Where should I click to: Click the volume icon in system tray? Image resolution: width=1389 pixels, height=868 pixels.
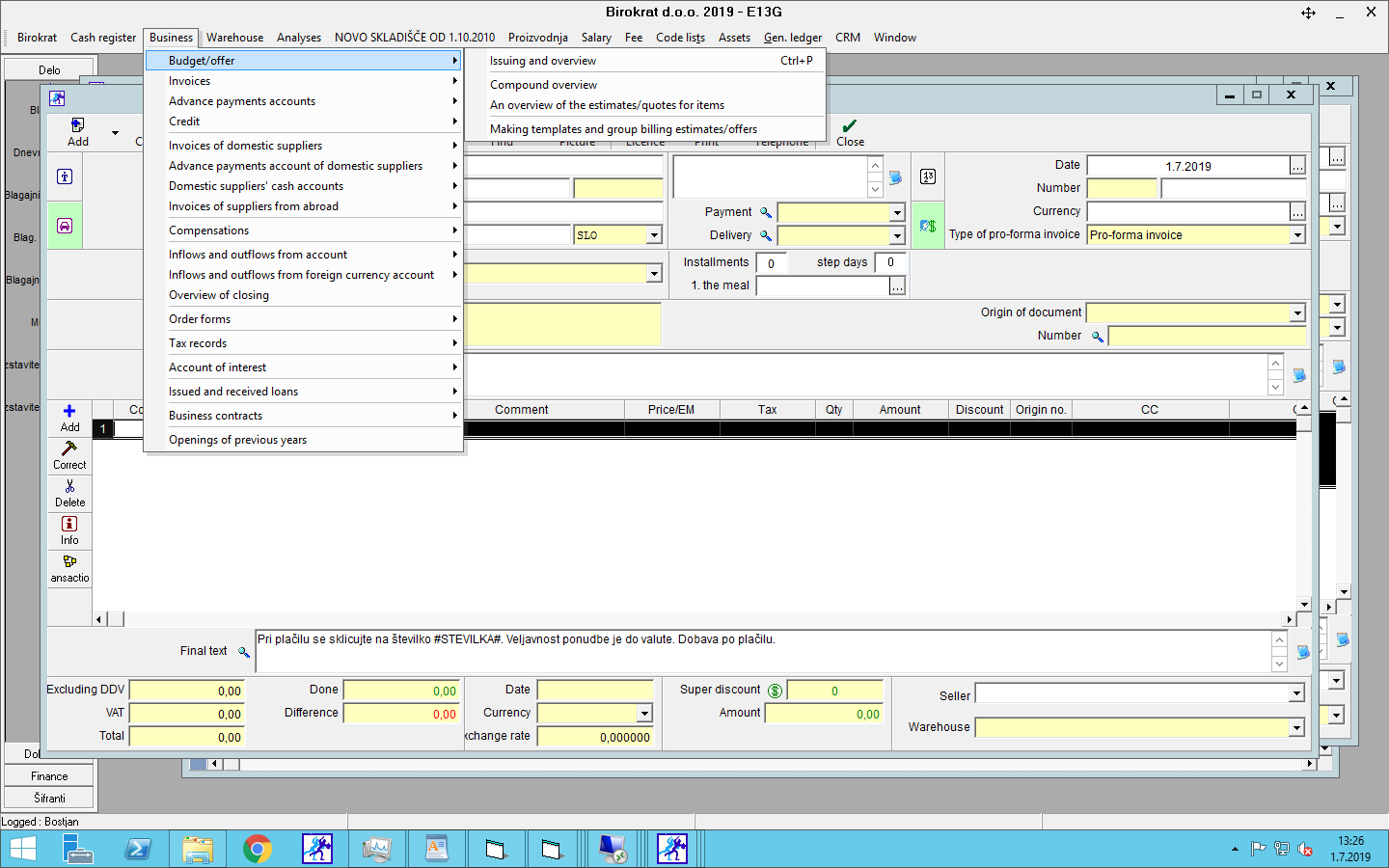coord(1305,850)
